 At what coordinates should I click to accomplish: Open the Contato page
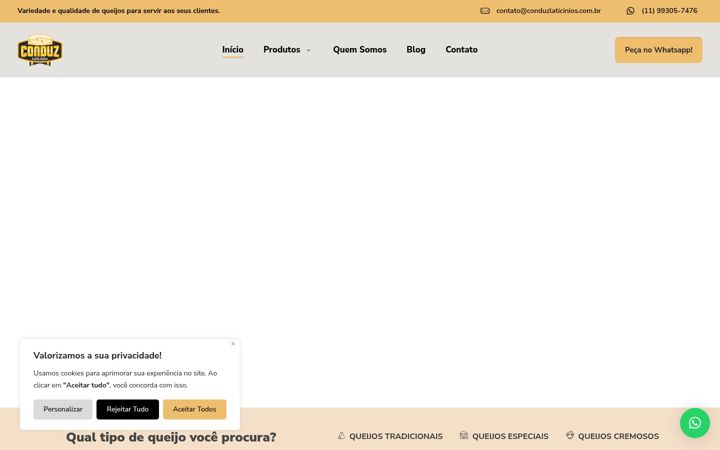461,50
